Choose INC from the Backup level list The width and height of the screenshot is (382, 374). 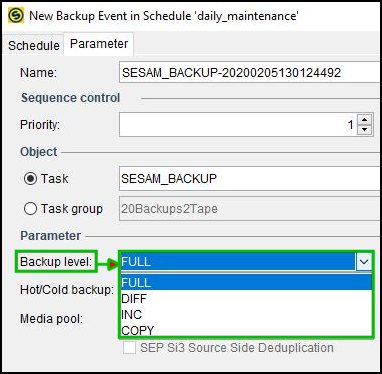(x=246, y=314)
